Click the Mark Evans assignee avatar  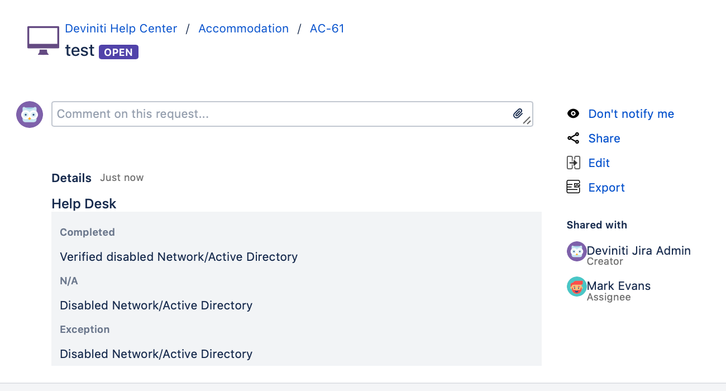coord(576,287)
